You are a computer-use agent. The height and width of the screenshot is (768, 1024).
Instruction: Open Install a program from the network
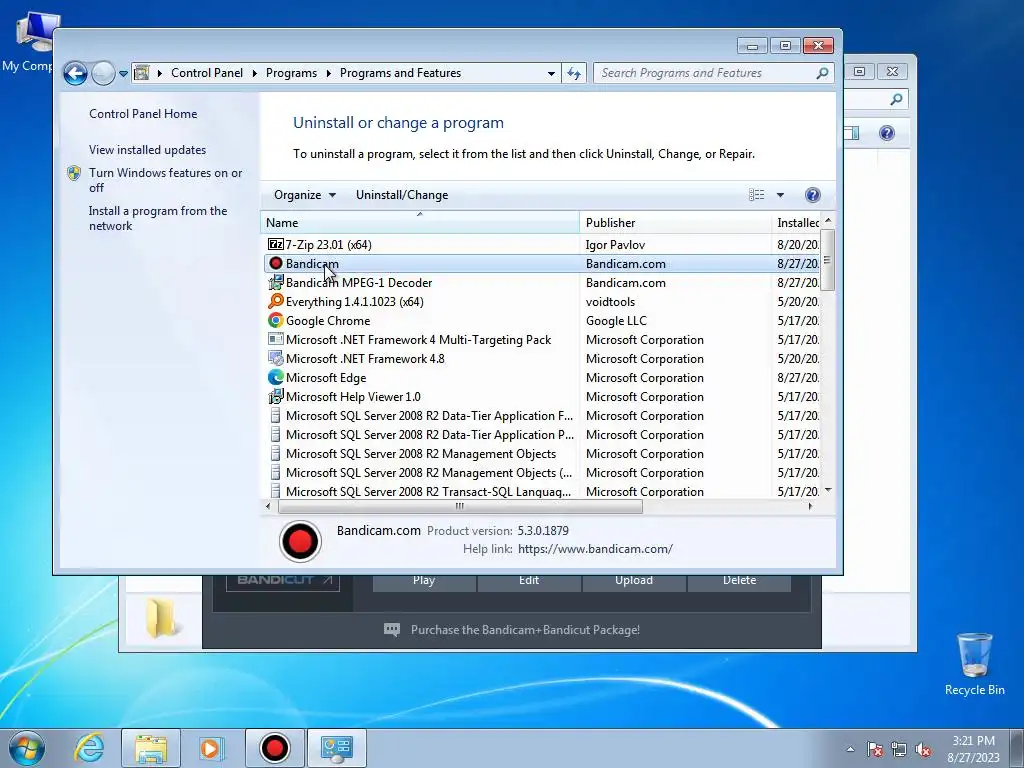point(158,218)
